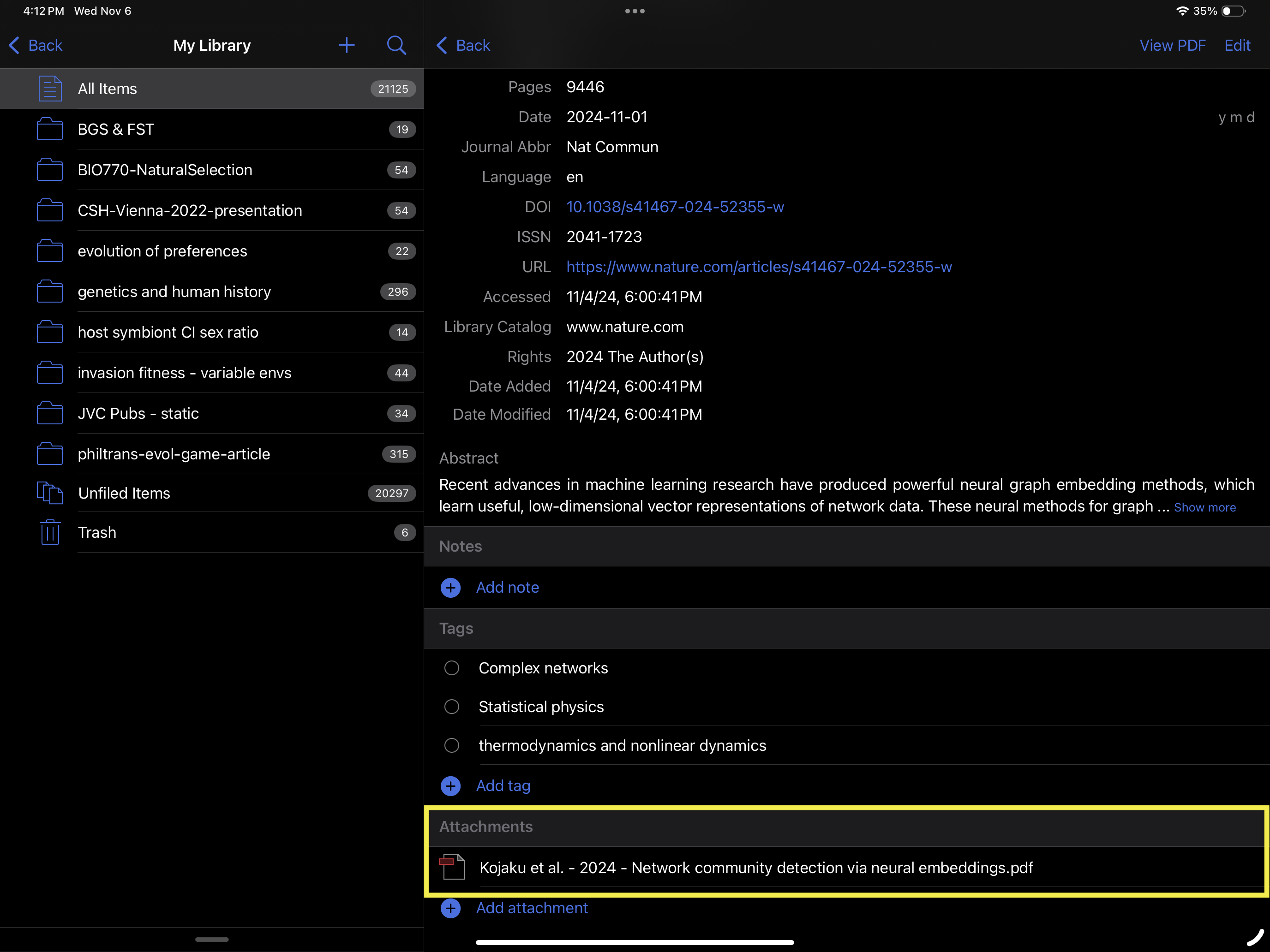Open the DOI link 10.1038/s41467-024-52355-w
The image size is (1270, 952).
[x=675, y=207]
